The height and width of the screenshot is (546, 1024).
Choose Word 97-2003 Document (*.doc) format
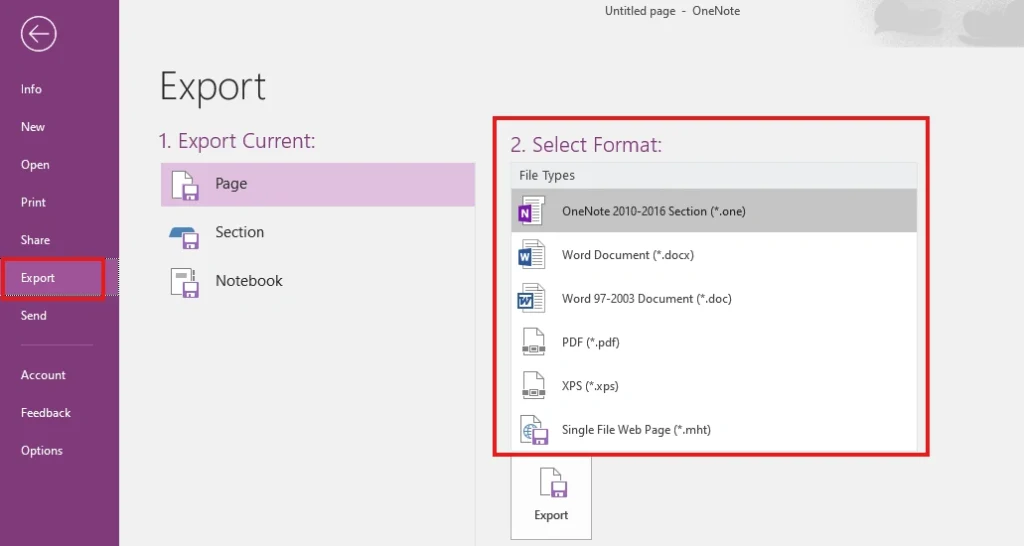coord(714,298)
